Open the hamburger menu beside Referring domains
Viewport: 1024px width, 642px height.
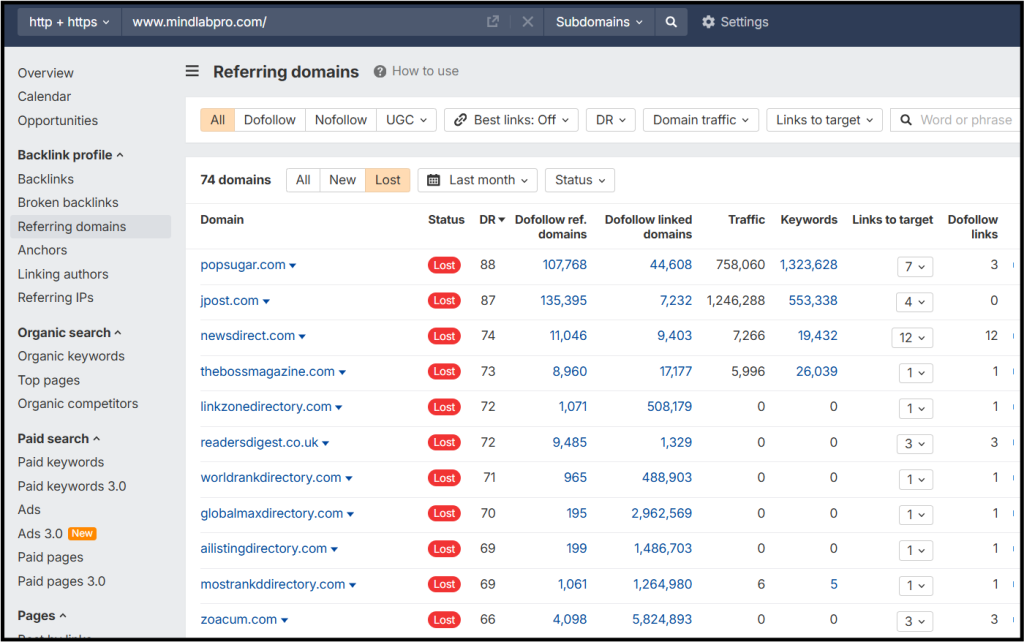click(x=192, y=71)
